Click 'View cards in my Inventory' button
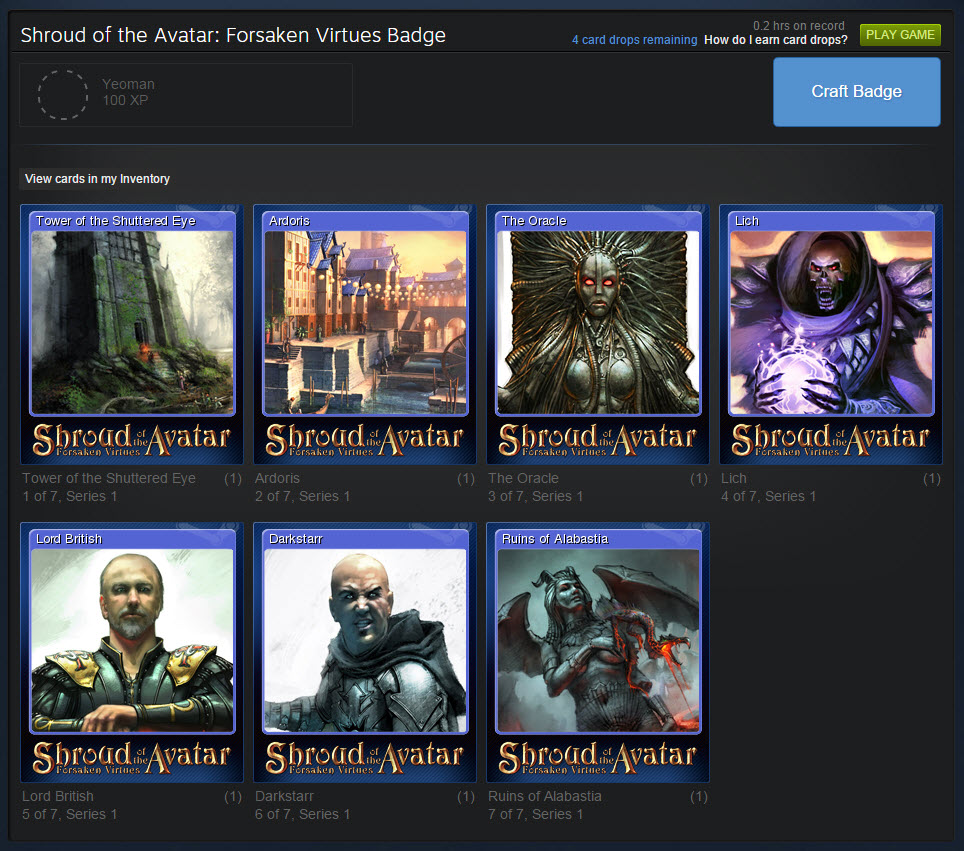 [97, 179]
